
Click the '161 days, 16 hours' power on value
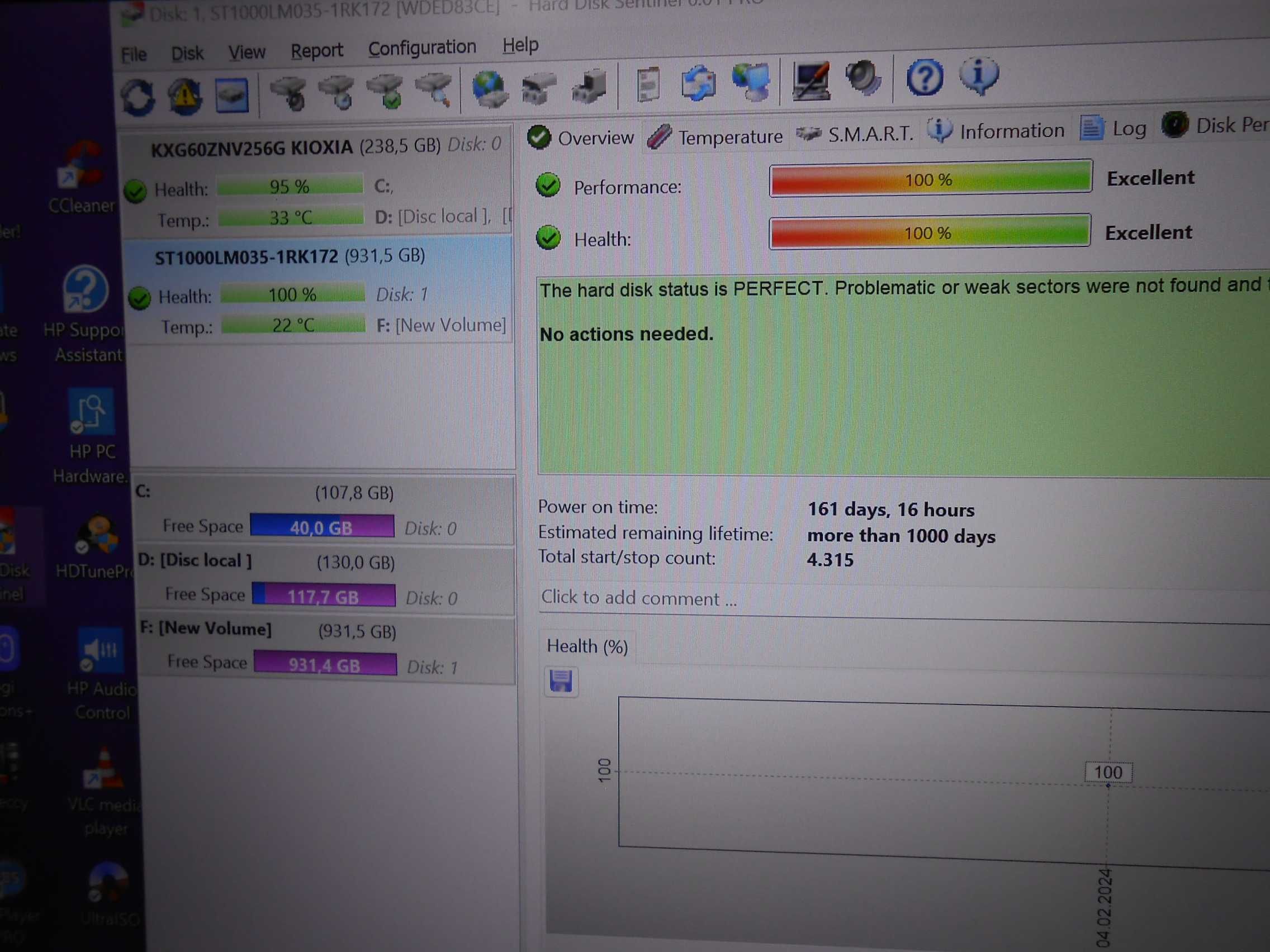point(891,510)
